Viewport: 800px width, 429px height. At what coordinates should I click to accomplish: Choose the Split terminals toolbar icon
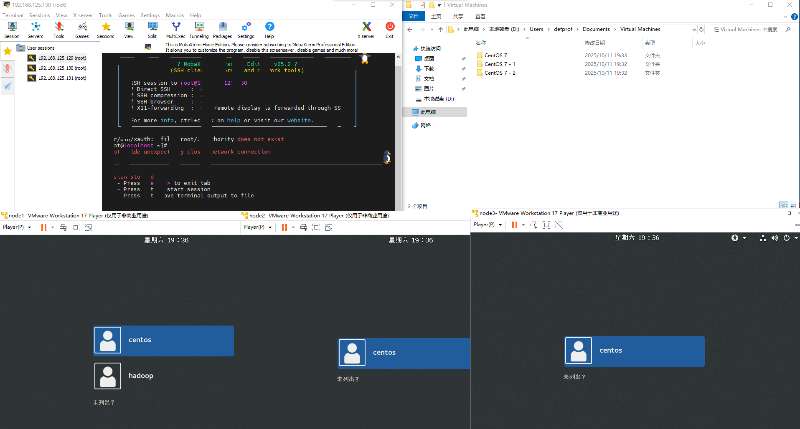tap(152, 30)
